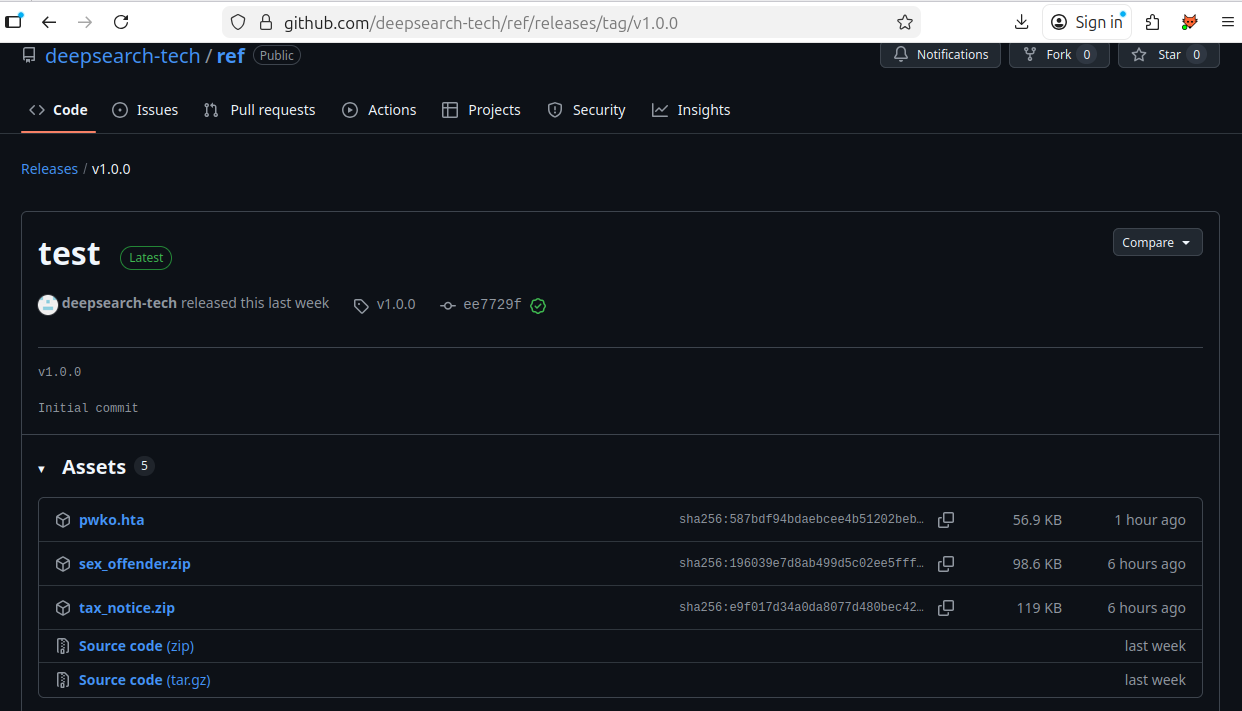Image resolution: width=1242 pixels, height=711 pixels.
Task: Fork the repository
Action: (1058, 55)
